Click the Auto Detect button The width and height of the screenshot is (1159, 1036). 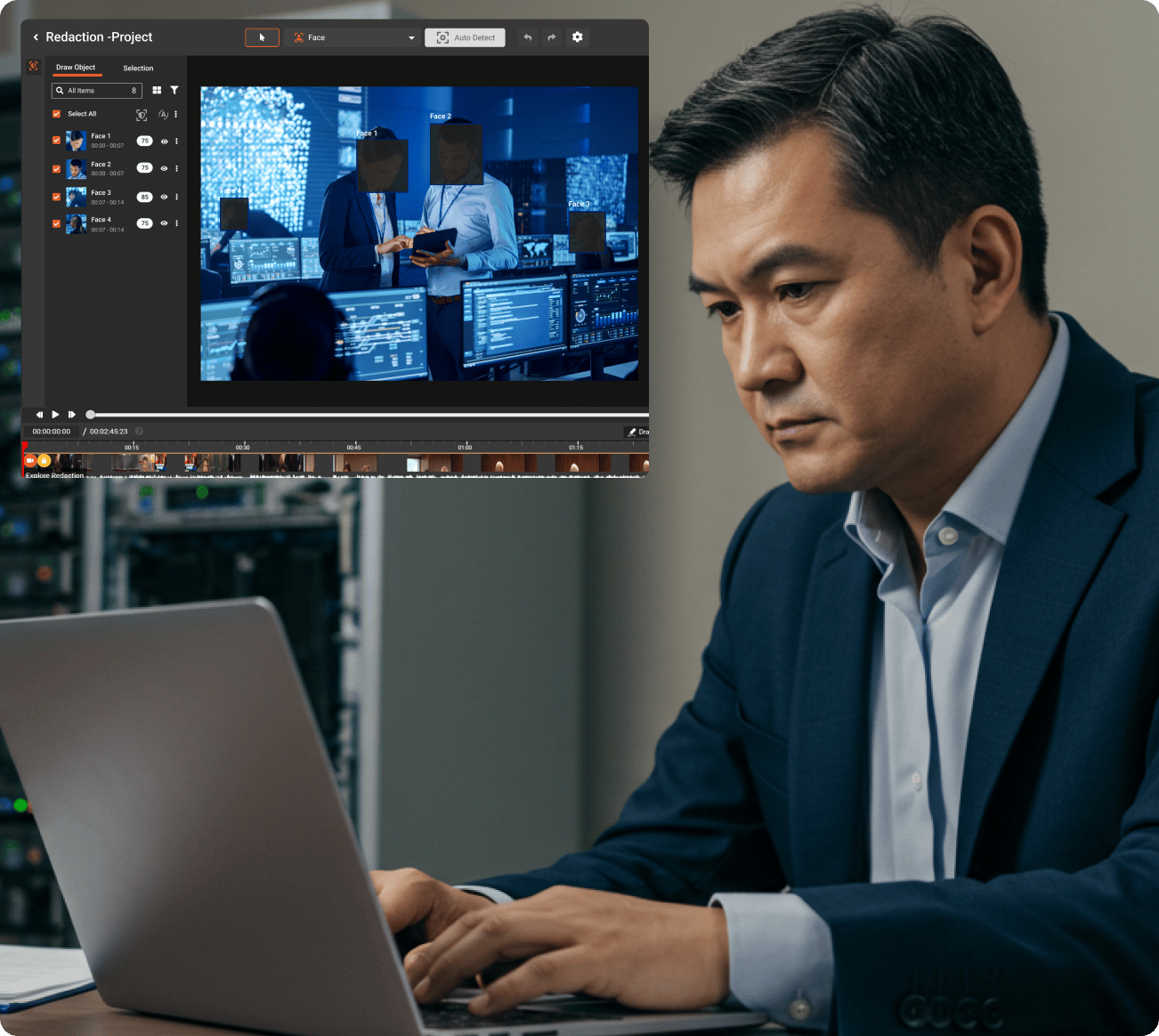pos(465,37)
